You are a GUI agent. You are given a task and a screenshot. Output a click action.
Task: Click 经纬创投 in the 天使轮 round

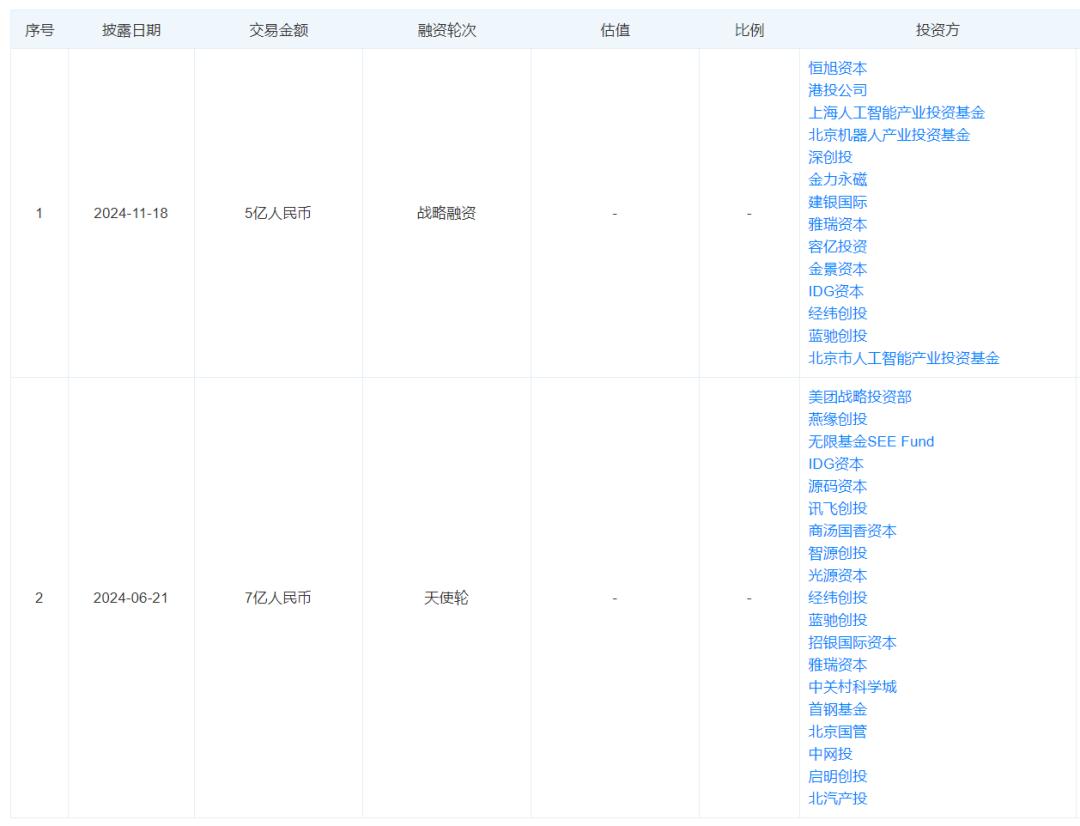[837, 598]
